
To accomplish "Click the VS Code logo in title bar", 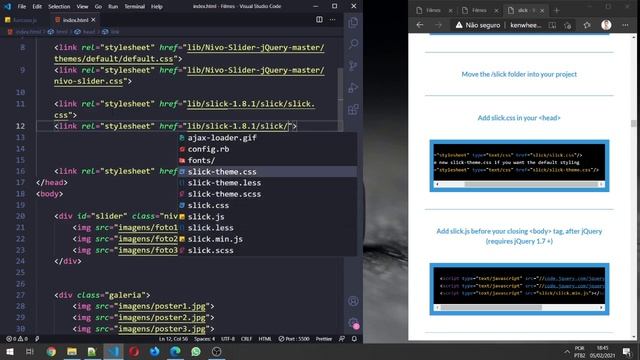I will point(7,6).
